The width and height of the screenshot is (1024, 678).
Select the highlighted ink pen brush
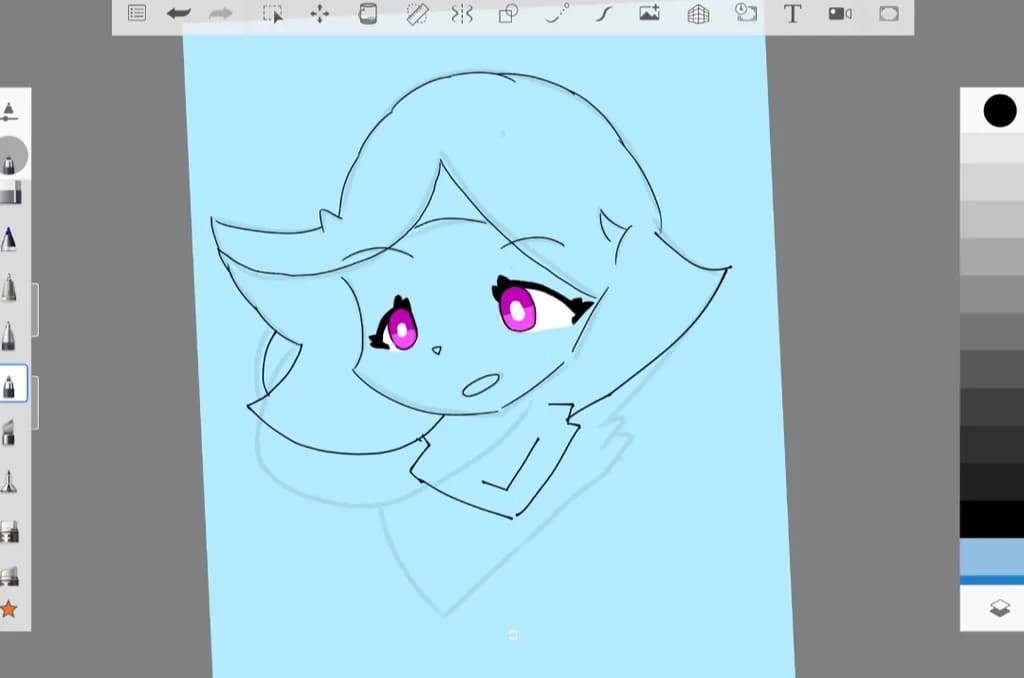(x=11, y=383)
